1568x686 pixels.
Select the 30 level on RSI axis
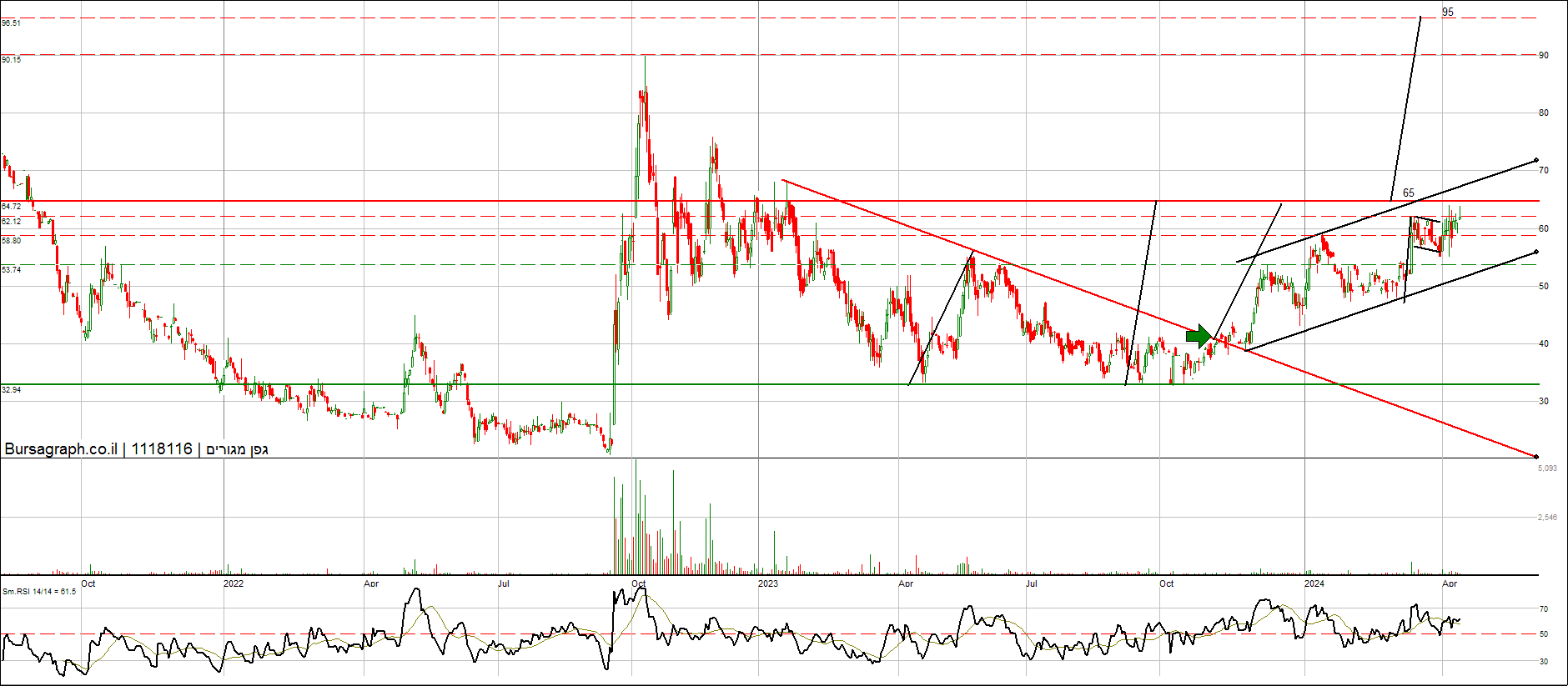(x=1544, y=662)
